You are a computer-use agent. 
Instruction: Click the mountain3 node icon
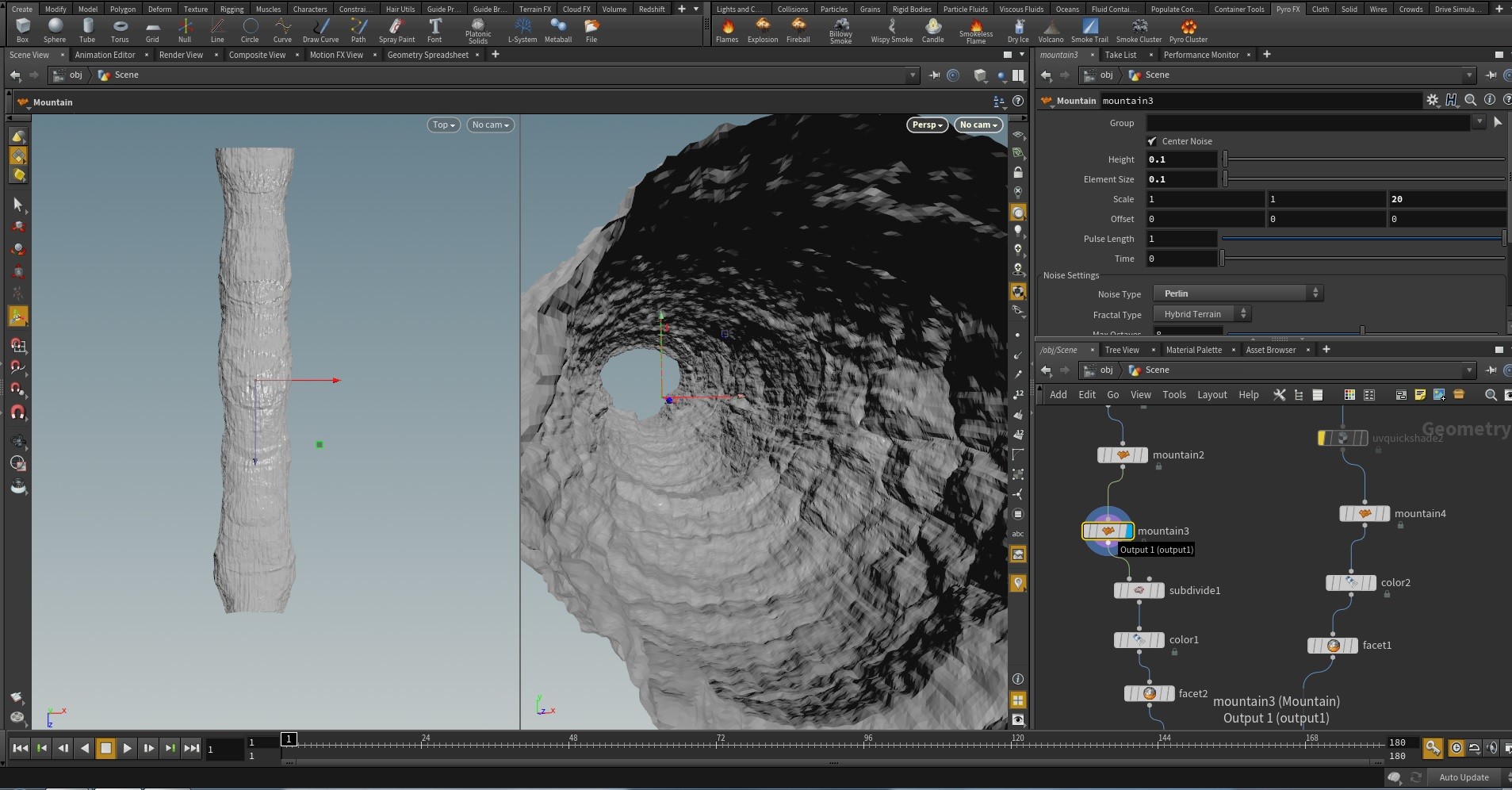[1108, 531]
